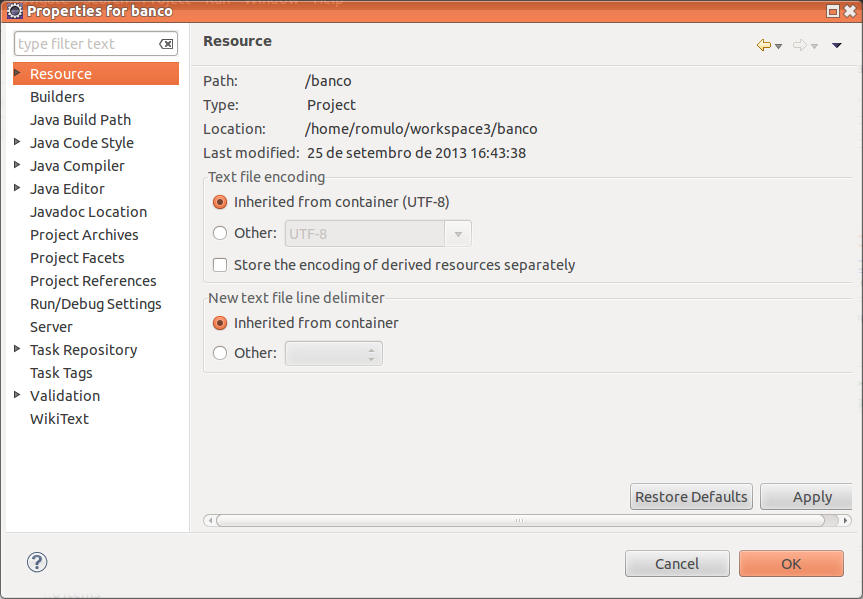863x599 pixels.
Task: Click the back navigation arrow icon
Action: tap(764, 45)
